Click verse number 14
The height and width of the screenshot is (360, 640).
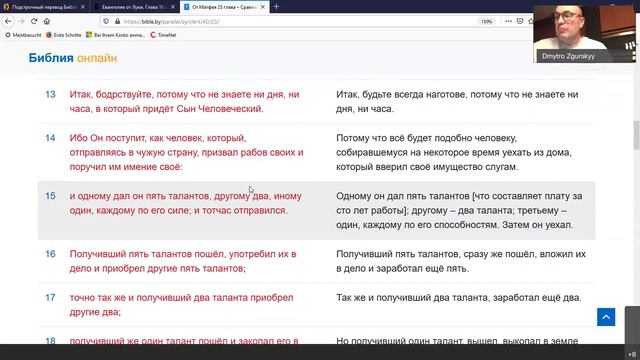pos(50,138)
